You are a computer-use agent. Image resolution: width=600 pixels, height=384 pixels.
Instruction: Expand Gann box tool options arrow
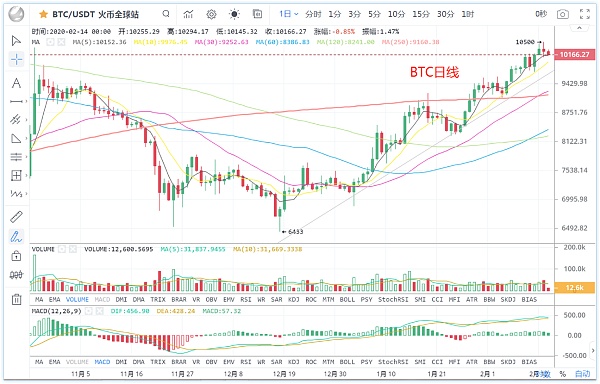point(26,175)
